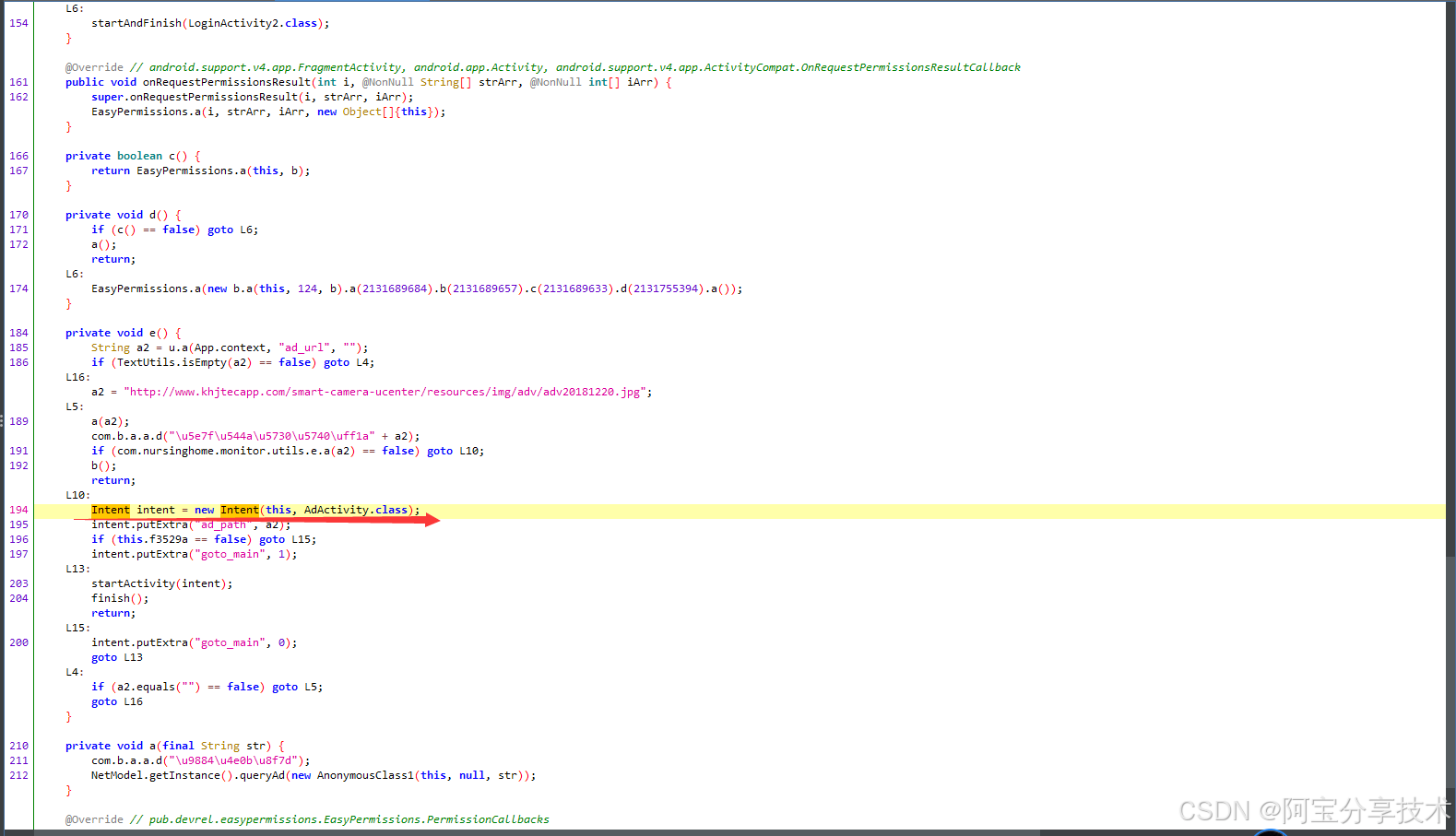The height and width of the screenshot is (836, 1456).
Task: Click the L15: label
Action: pyautogui.click(x=77, y=628)
